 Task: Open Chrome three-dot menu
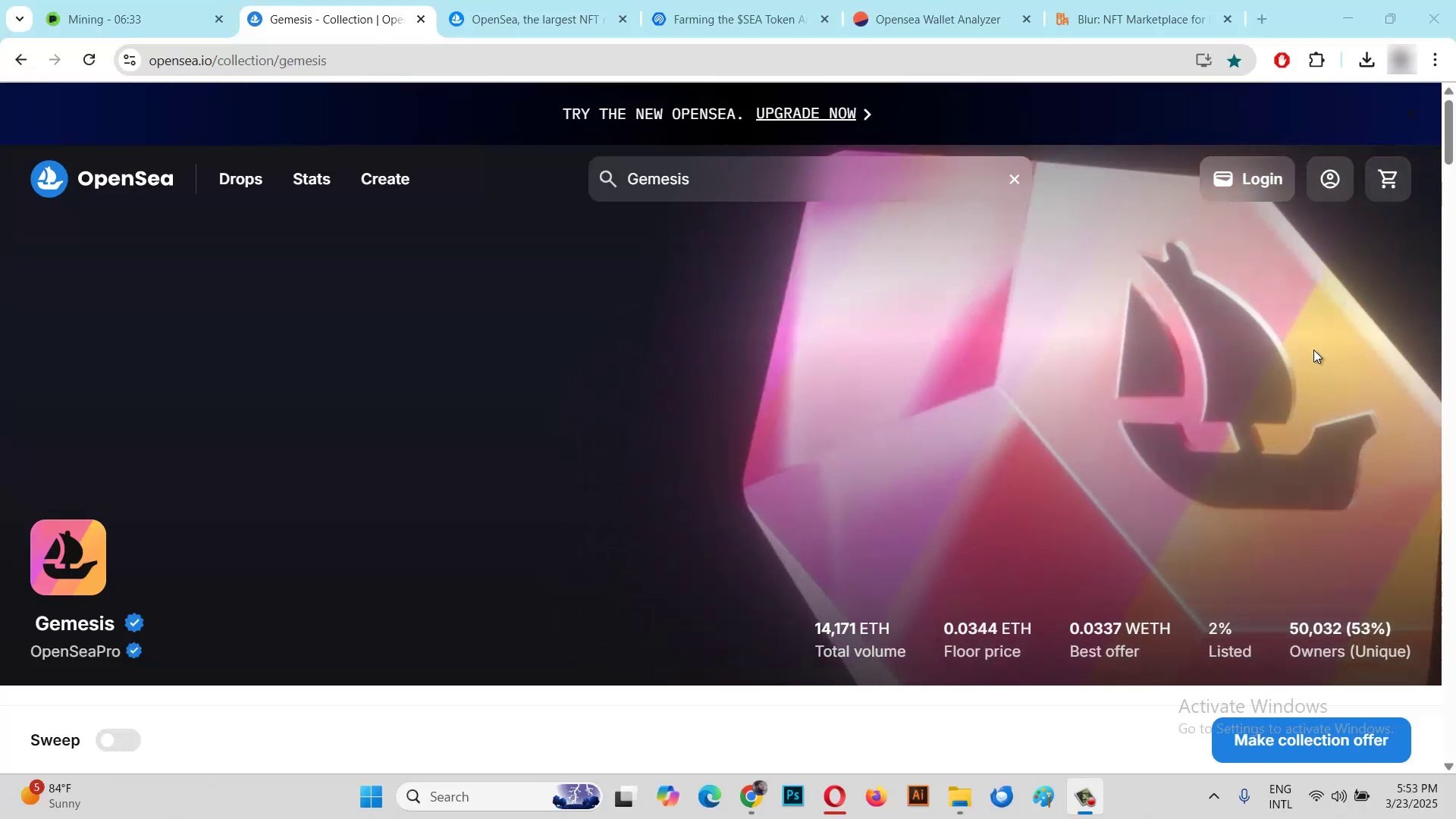tap(1435, 60)
